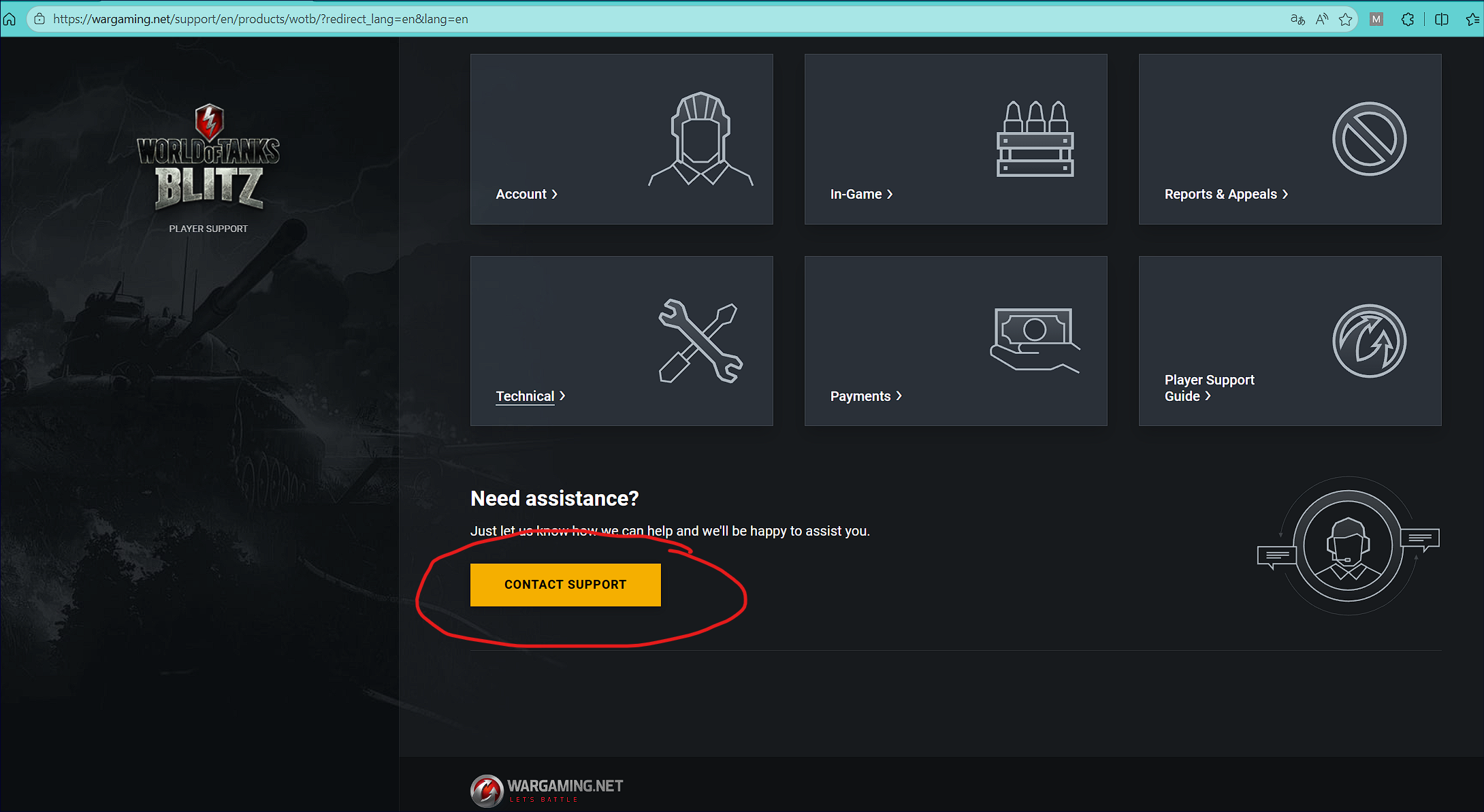1484x812 pixels.
Task: Open the M extension icon
Action: [x=1376, y=19]
